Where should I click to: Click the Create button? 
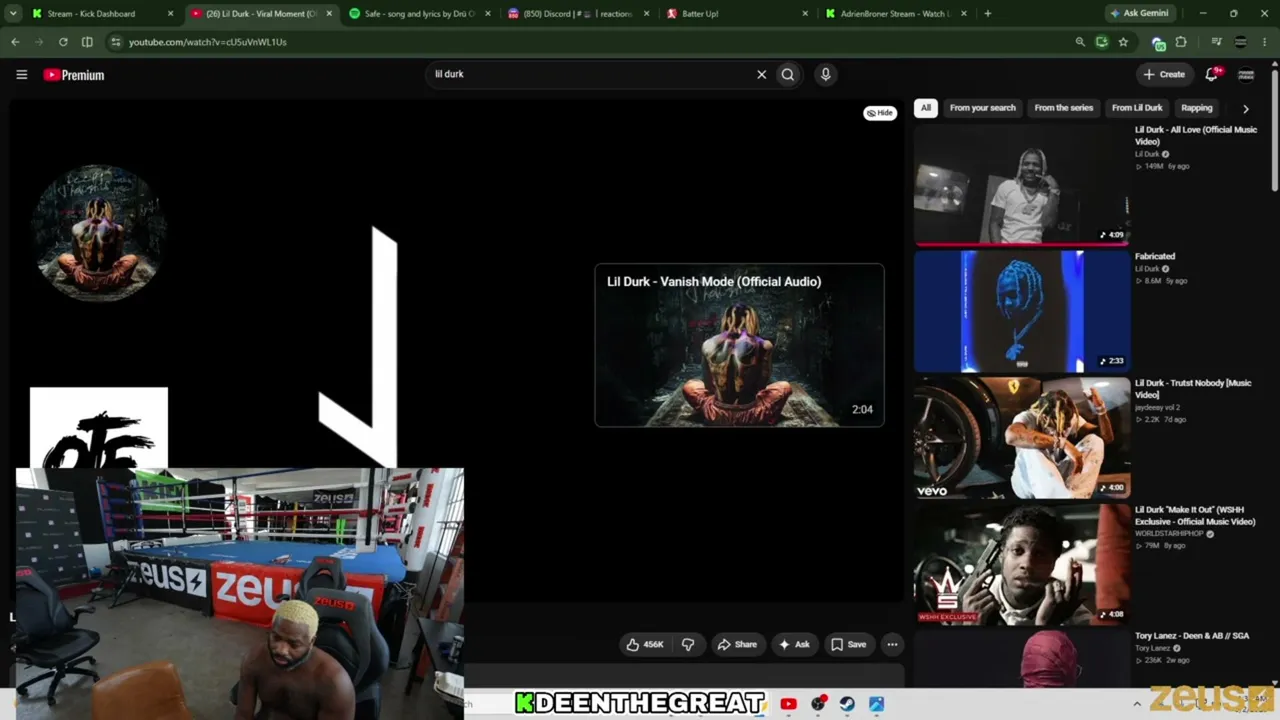1165,74
